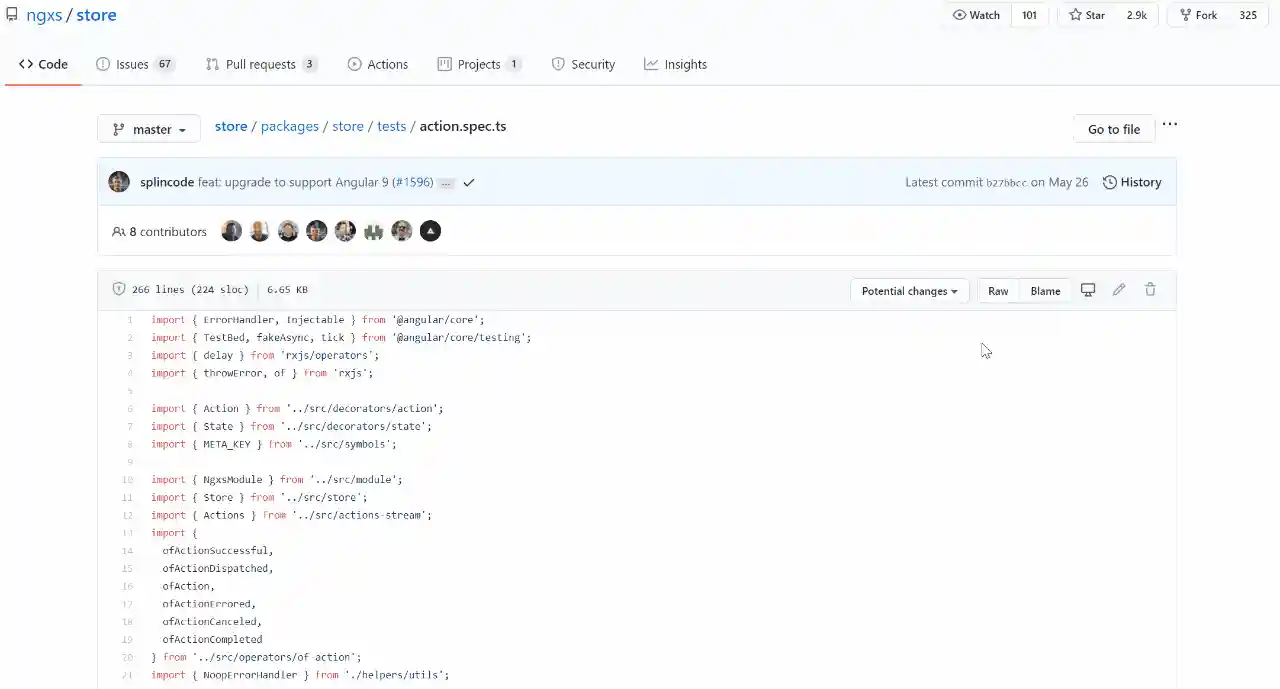This screenshot has height=689, width=1280.
Task: Star the repository
Action: click(1086, 15)
